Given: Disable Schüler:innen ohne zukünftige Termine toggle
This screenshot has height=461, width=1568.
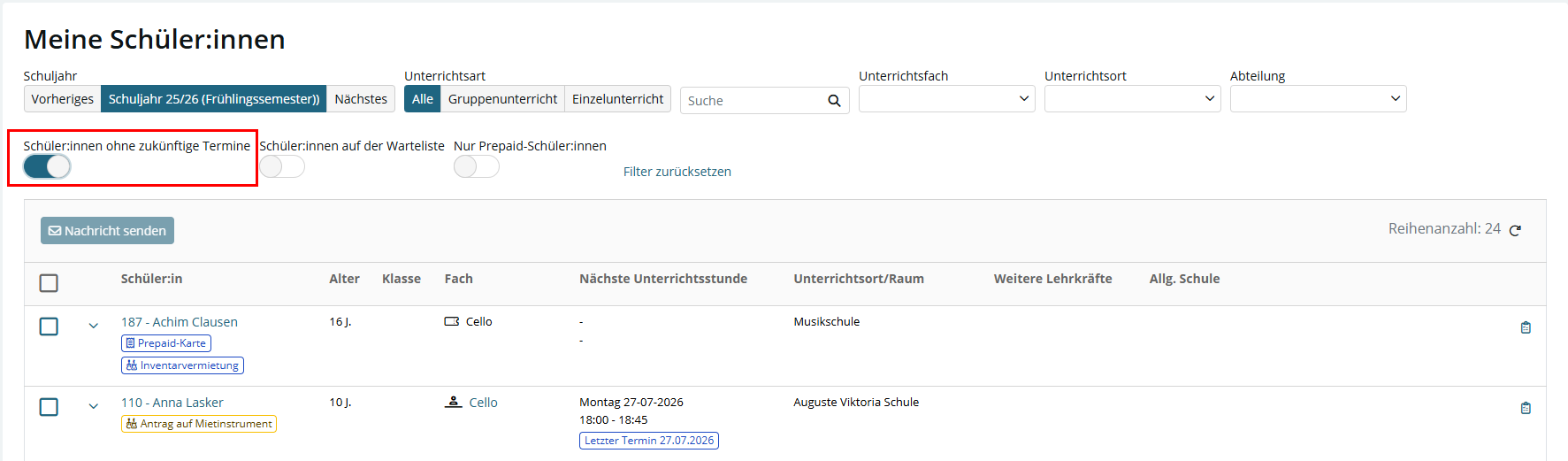Looking at the screenshot, I should [47, 166].
